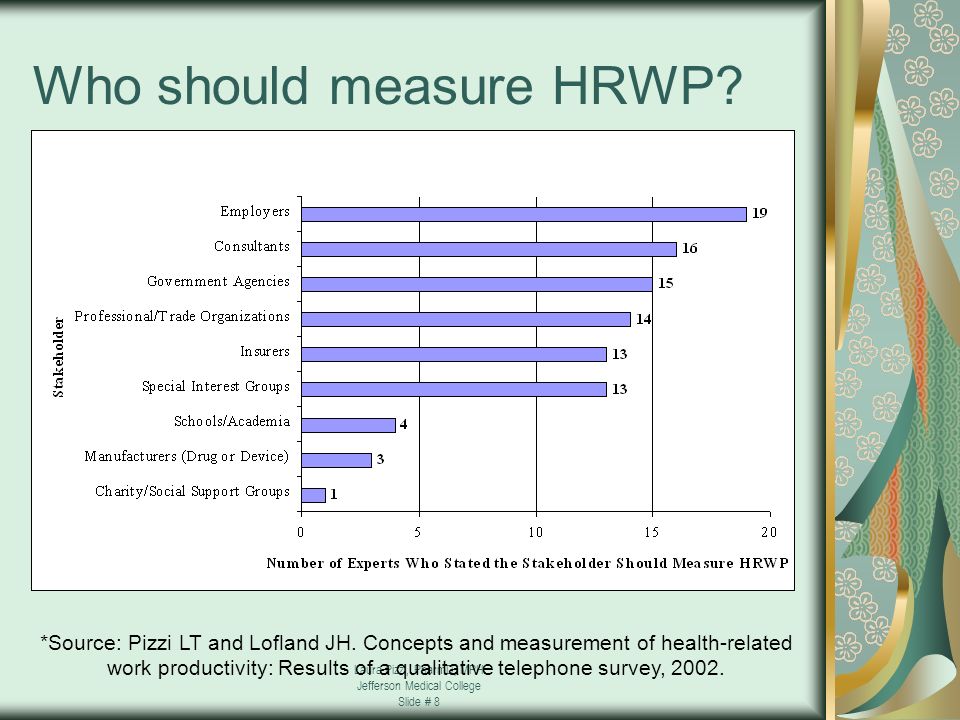
Task: Click the Professional/Trade Organizations bar
Action: point(466,319)
